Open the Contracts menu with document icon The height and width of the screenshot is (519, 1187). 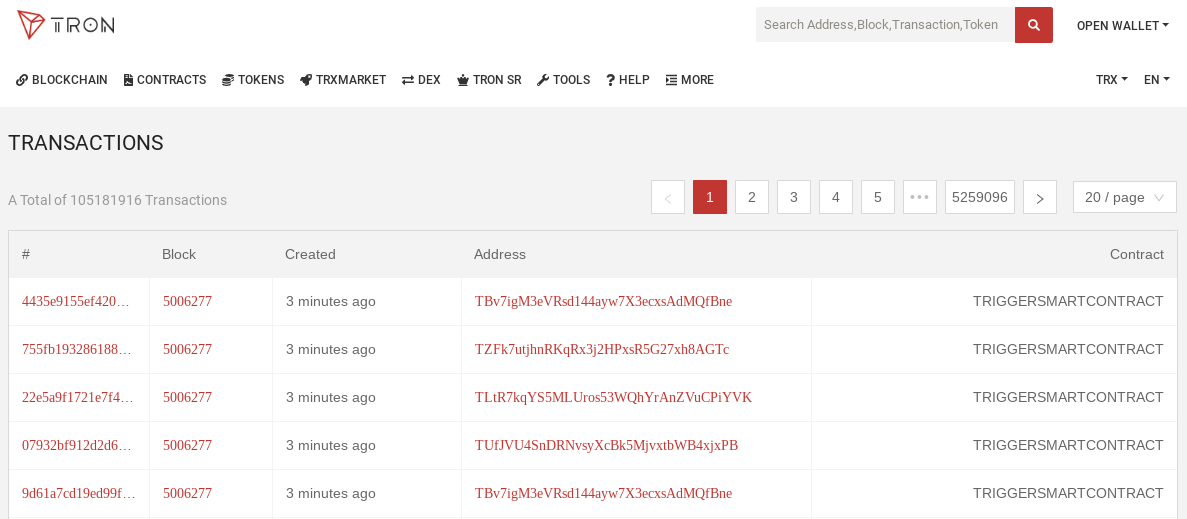pos(165,79)
